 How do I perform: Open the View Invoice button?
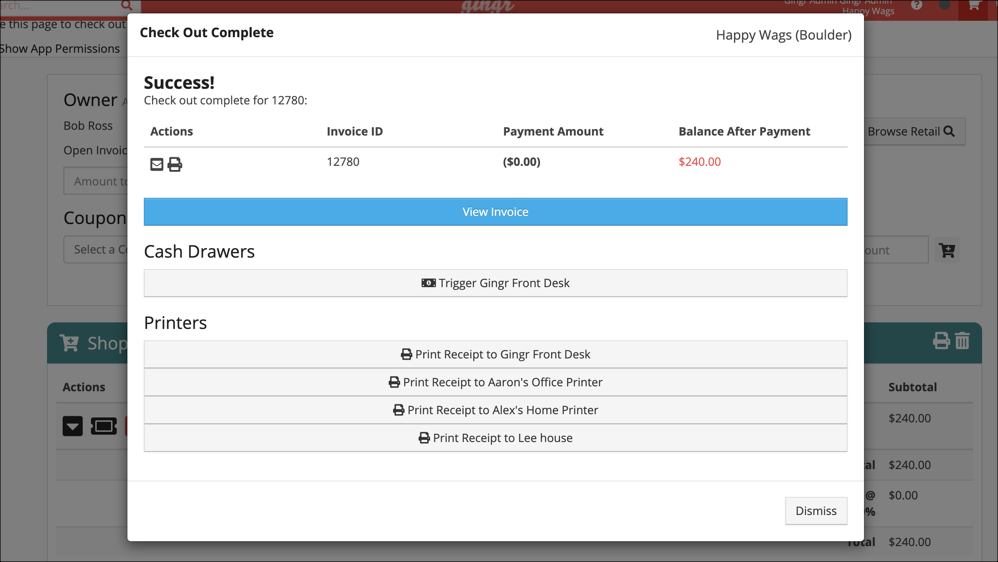point(495,212)
